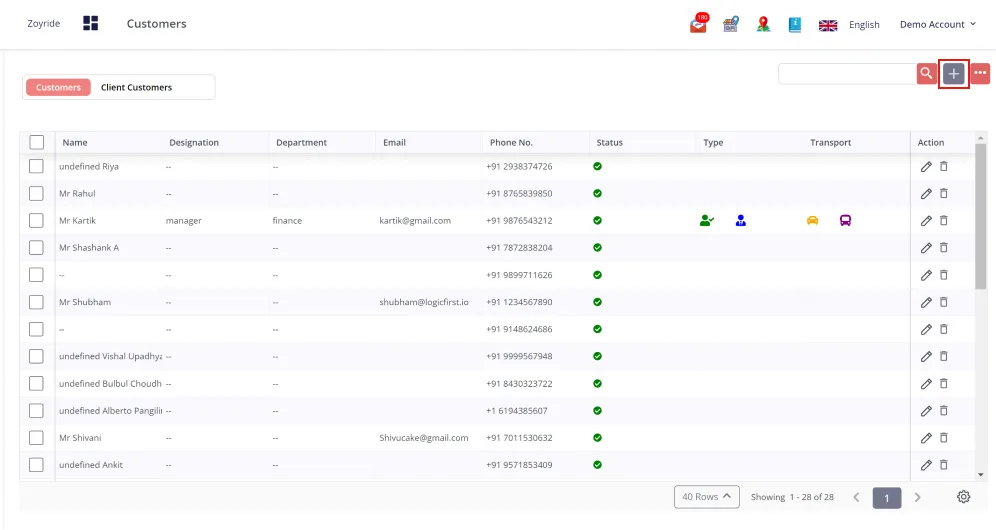Click the scrollbar down arrow
The width and height of the screenshot is (996, 530).
coord(981,475)
